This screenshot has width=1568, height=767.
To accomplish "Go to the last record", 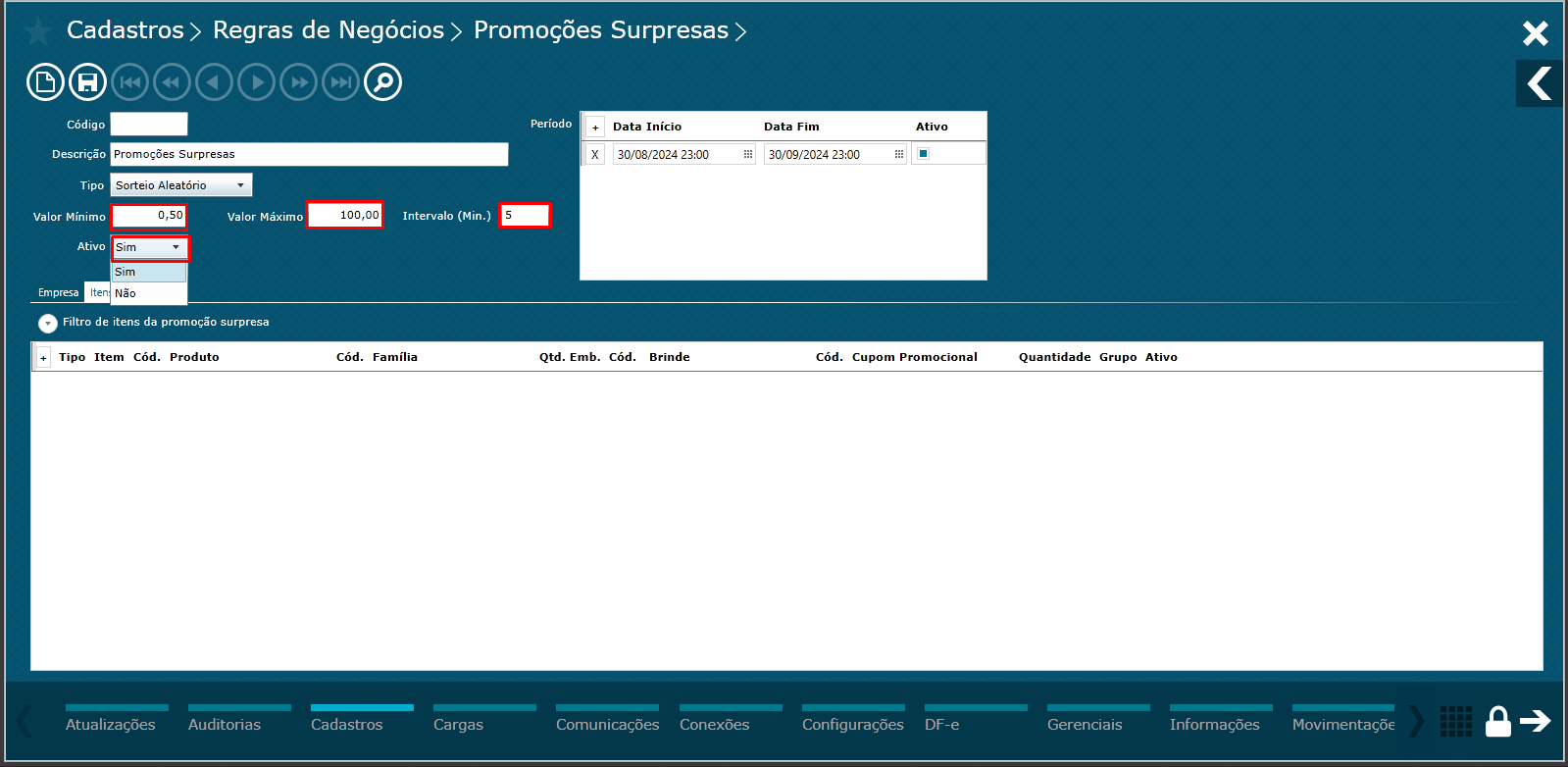I will [341, 82].
